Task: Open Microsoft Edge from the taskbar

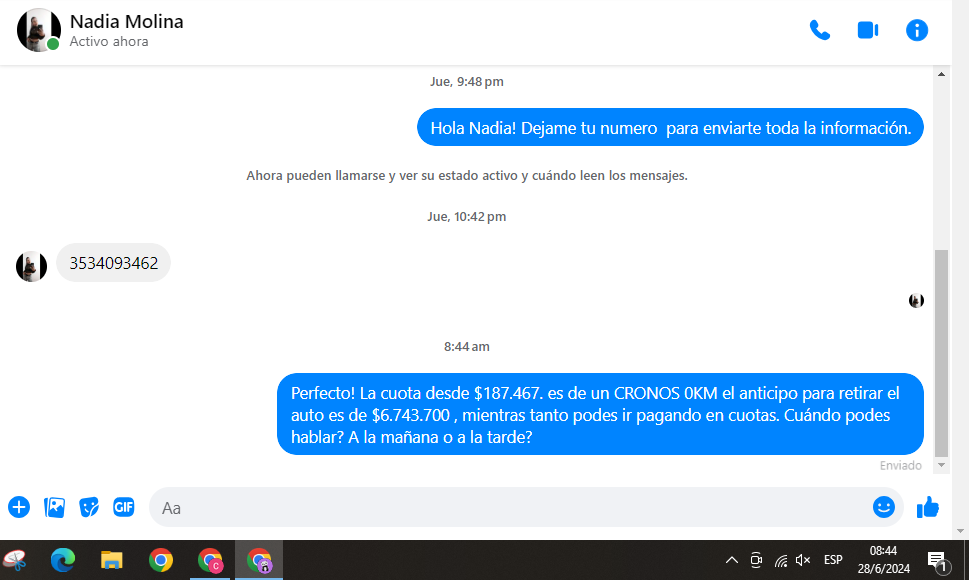Action: click(x=62, y=560)
